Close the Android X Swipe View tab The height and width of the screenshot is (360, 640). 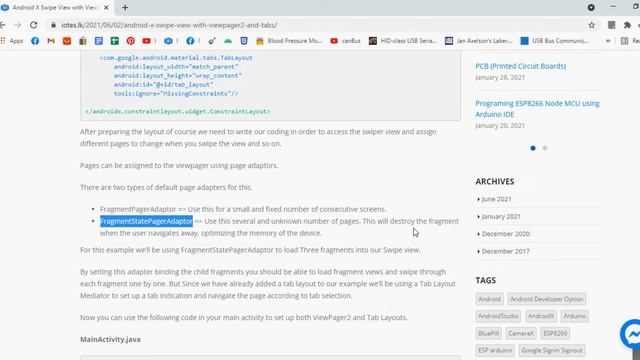106,7
